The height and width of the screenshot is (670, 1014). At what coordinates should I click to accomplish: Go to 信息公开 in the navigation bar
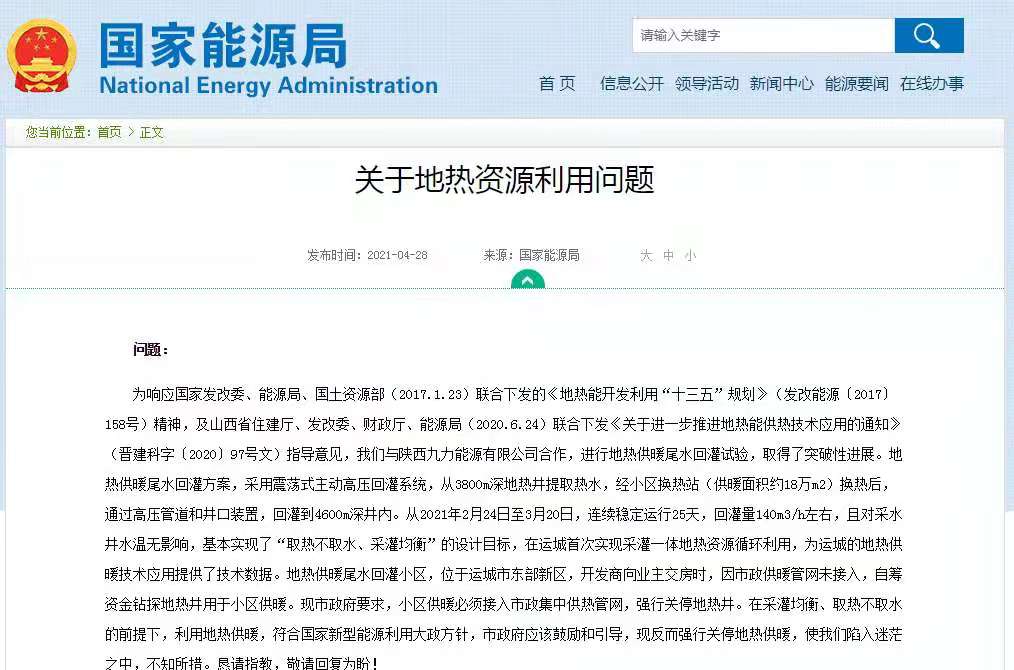click(631, 84)
